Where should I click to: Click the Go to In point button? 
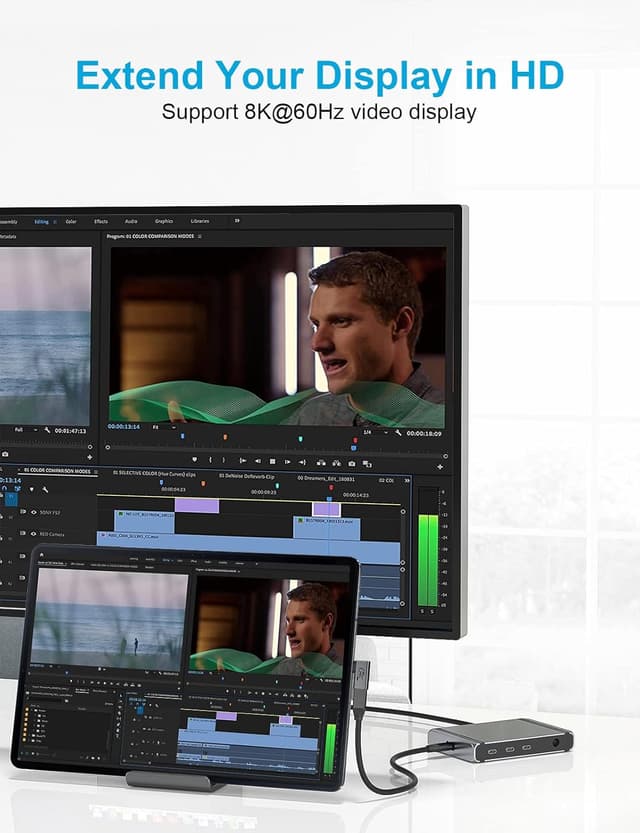[x=243, y=460]
